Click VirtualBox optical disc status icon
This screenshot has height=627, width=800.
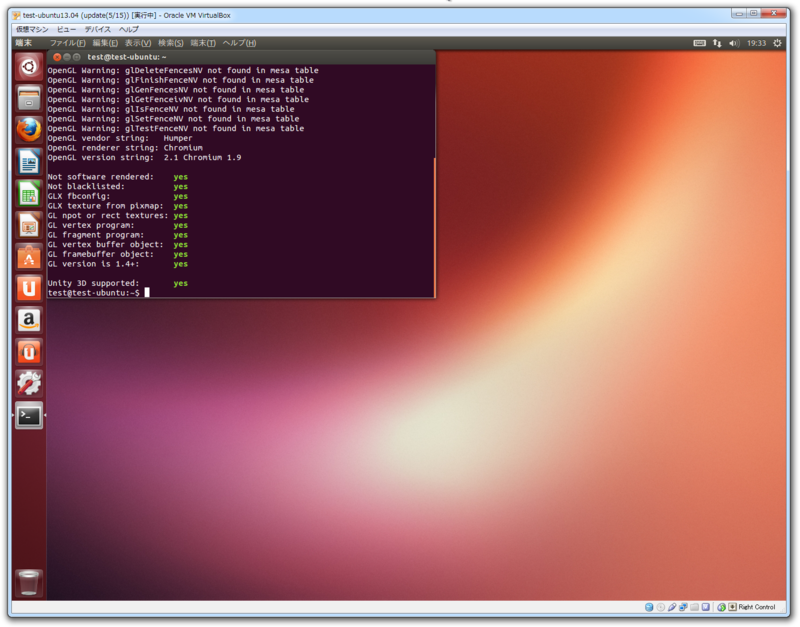click(661, 607)
